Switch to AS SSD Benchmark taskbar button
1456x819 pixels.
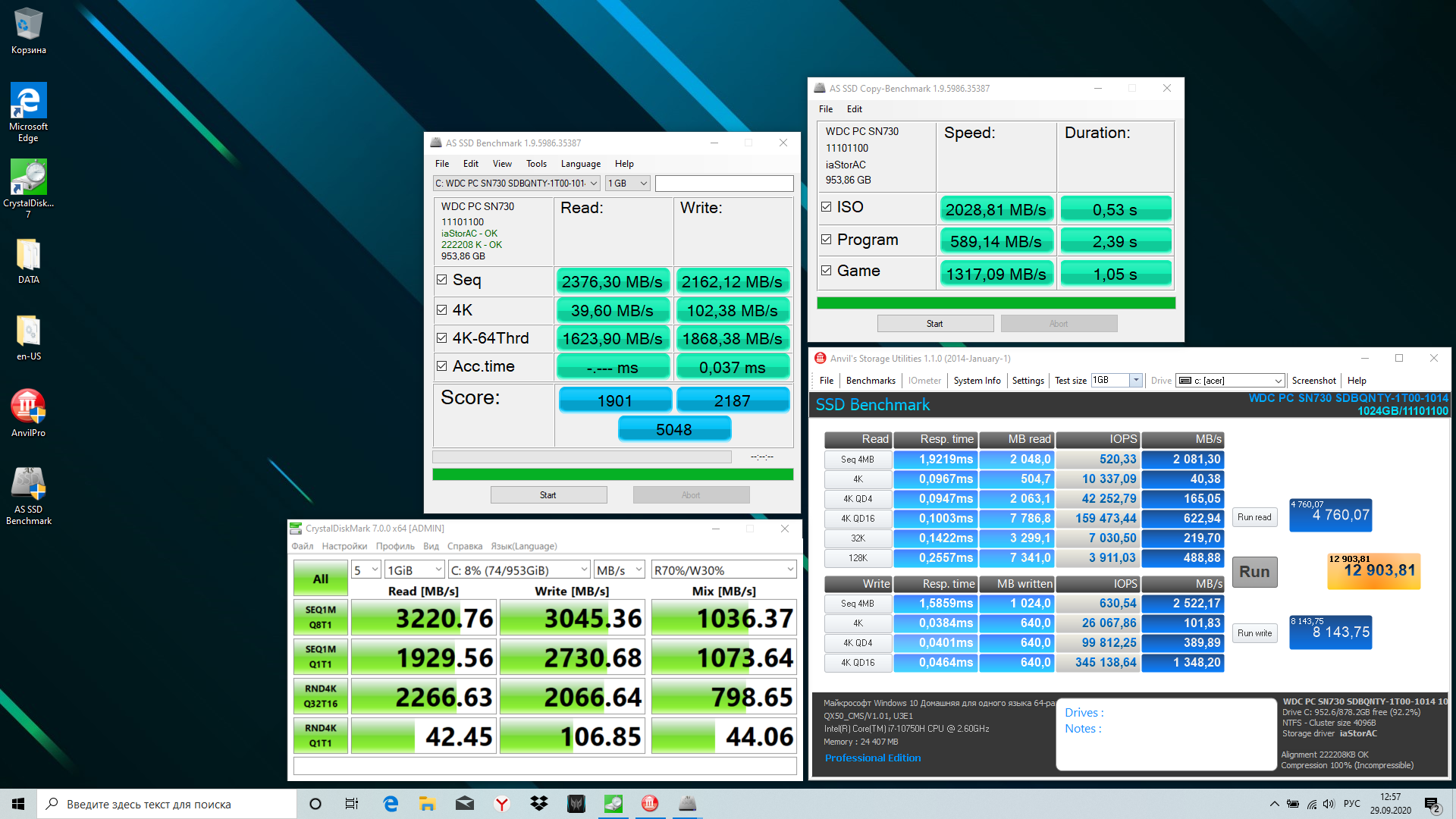tap(687, 804)
